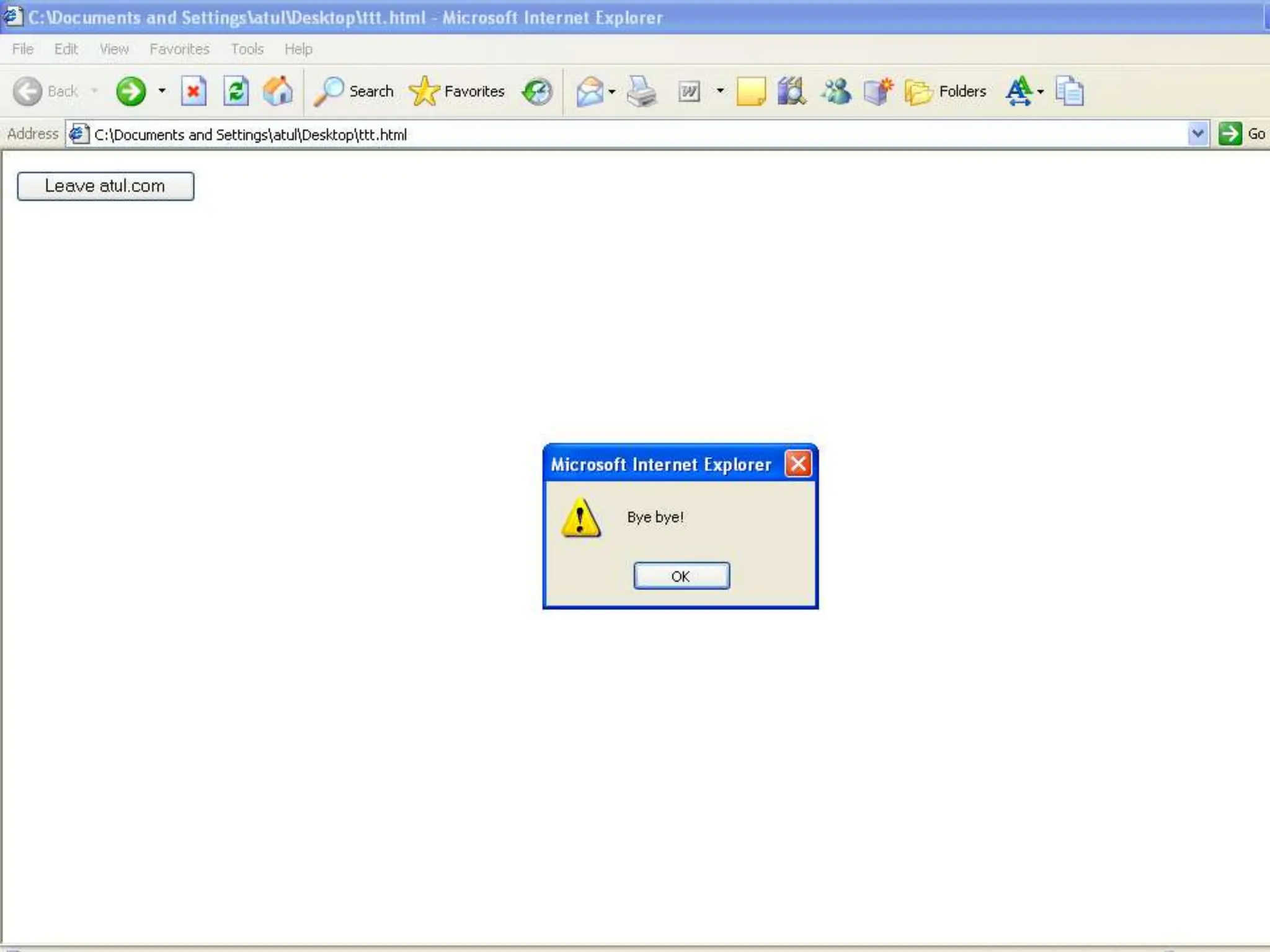The image size is (1270, 952).
Task: Open the Discuss yellow note icon
Action: [x=750, y=92]
